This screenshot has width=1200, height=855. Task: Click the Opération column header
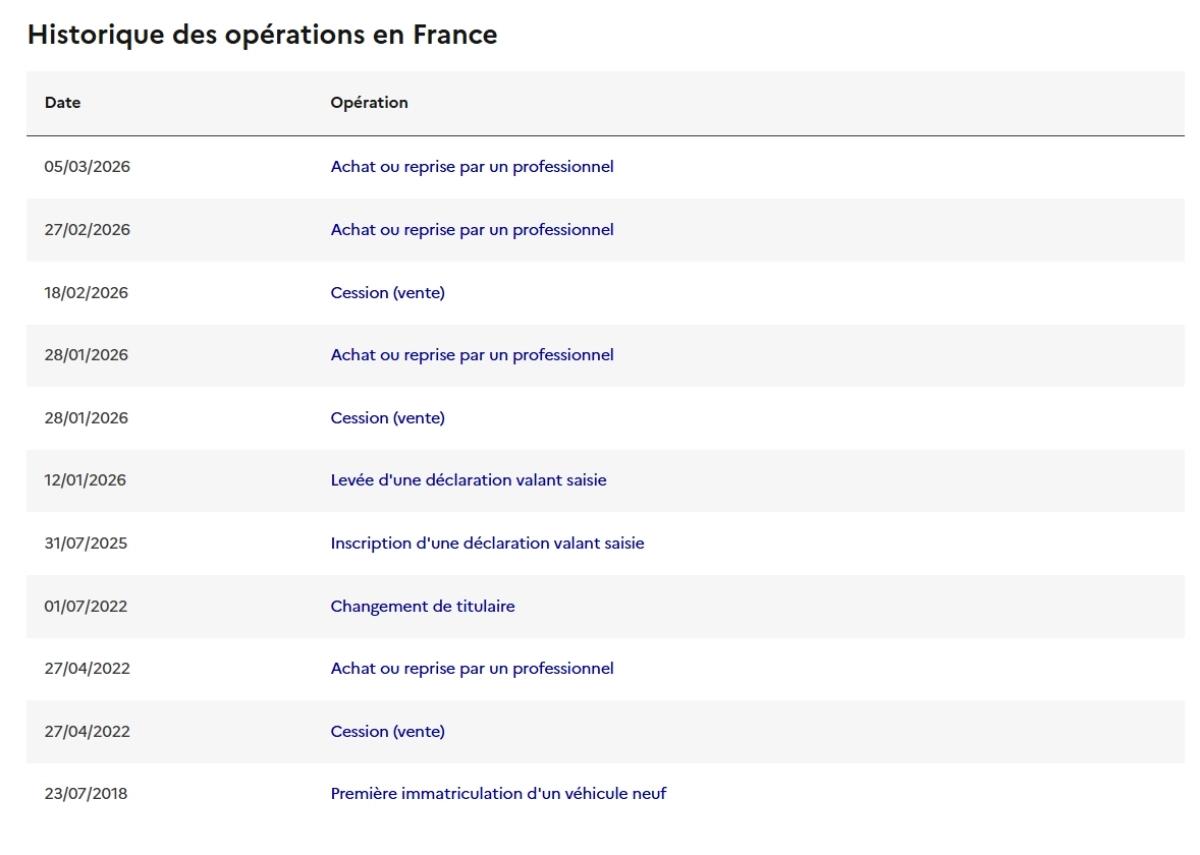tap(369, 103)
